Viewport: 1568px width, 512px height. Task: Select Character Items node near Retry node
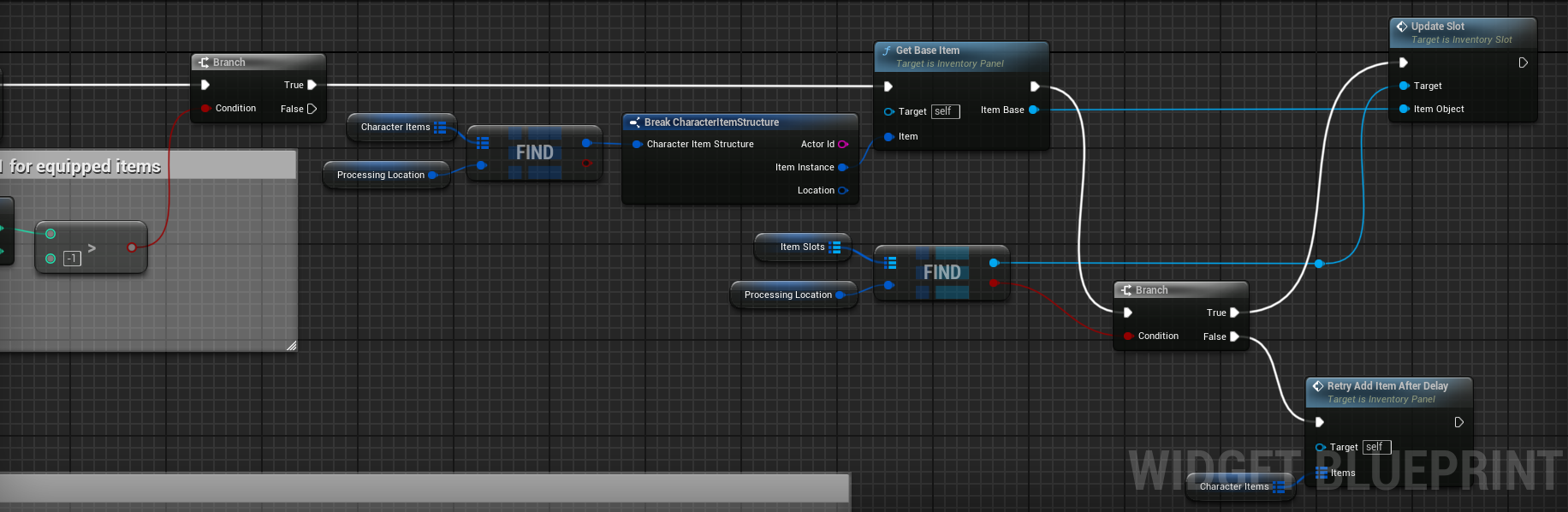[x=1240, y=486]
